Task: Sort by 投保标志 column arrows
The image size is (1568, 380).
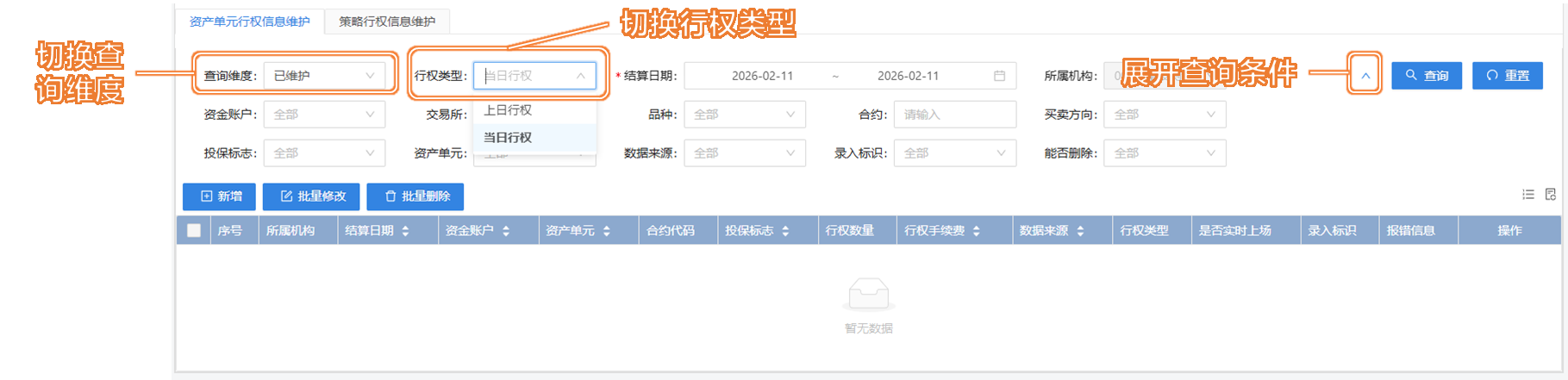Action: point(785,231)
